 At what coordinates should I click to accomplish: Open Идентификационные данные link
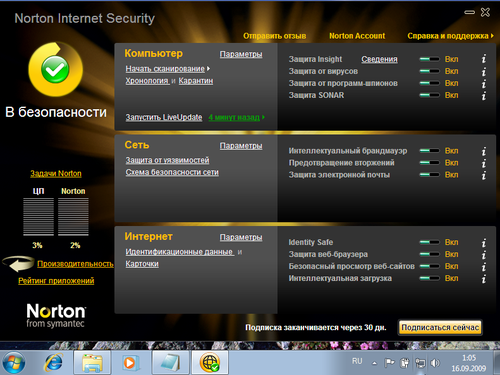click(179, 252)
